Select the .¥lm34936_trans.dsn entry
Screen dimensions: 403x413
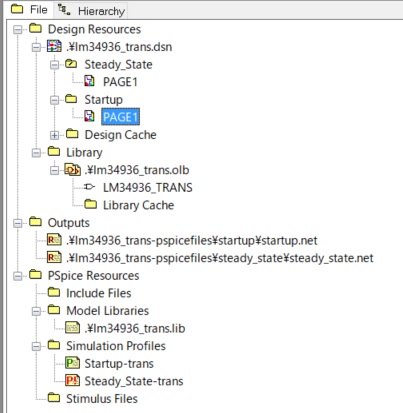tap(119, 47)
